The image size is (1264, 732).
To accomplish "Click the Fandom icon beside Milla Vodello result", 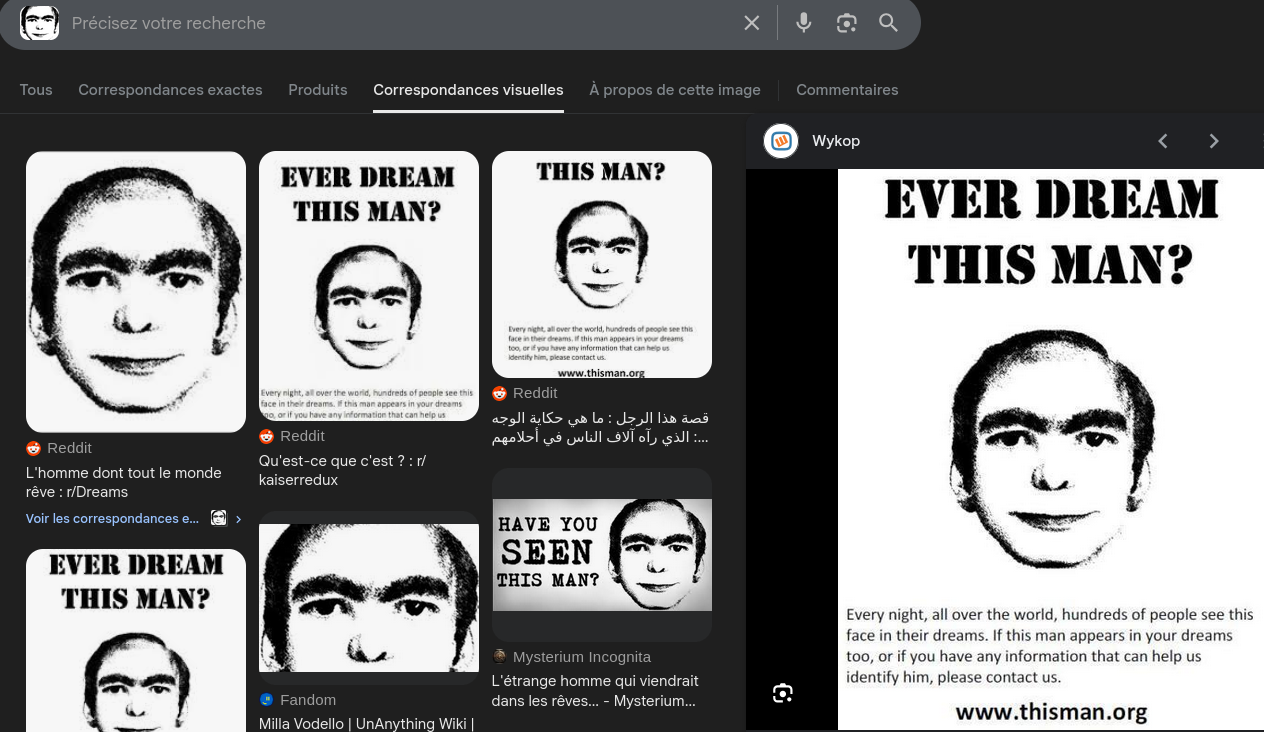I will (x=266, y=699).
